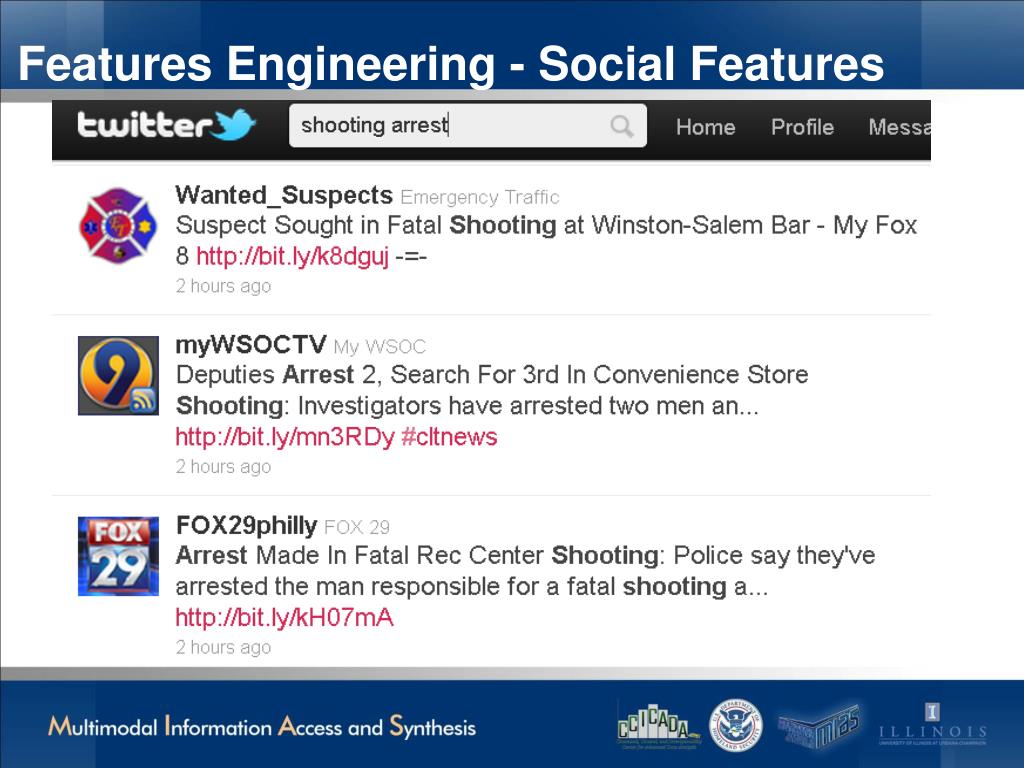This screenshot has width=1024, height=768.
Task: Click '2 hours ago' under Wanted_Suspects tweet
Action: [223, 286]
